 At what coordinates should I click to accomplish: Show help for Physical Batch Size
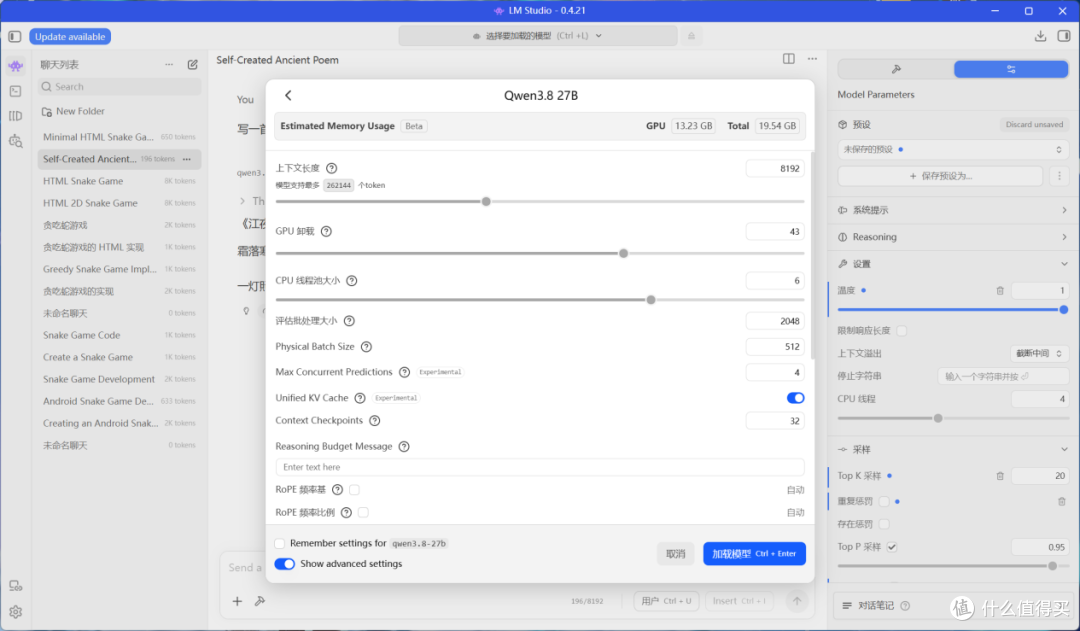coord(366,346)
